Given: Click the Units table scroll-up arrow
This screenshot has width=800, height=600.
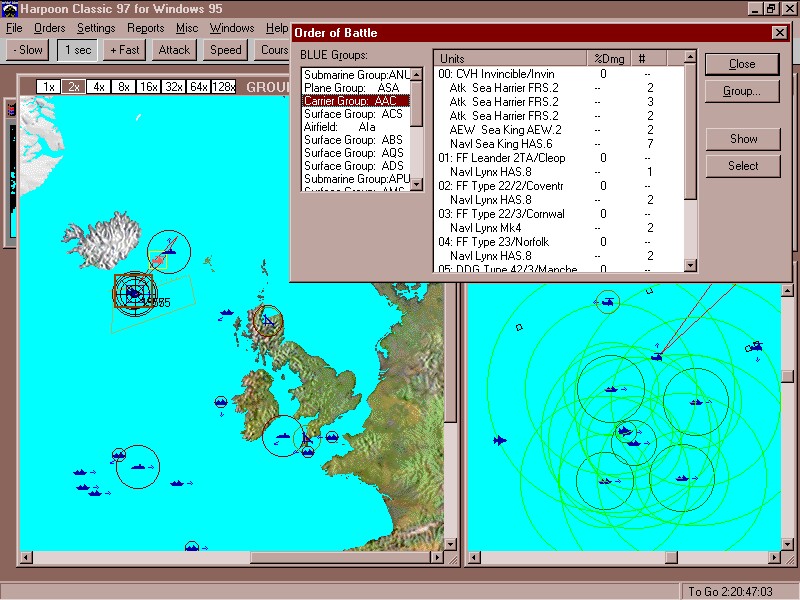Looking at the screenshot, I should (690, 57).
